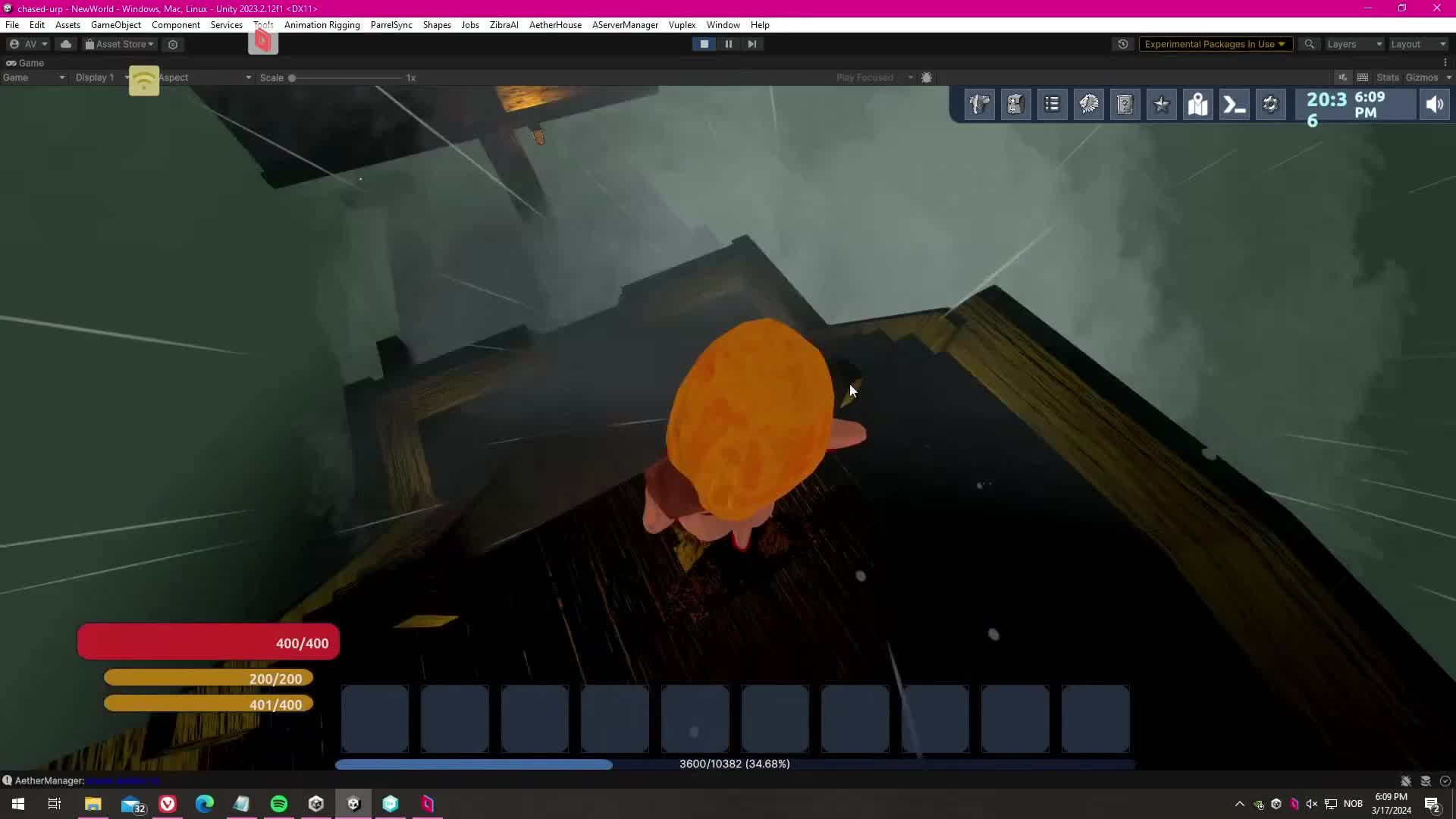Open the in-game map panel icon
The height and width of the screenshot is (819, 1456).
click(x=1197, y=105)
